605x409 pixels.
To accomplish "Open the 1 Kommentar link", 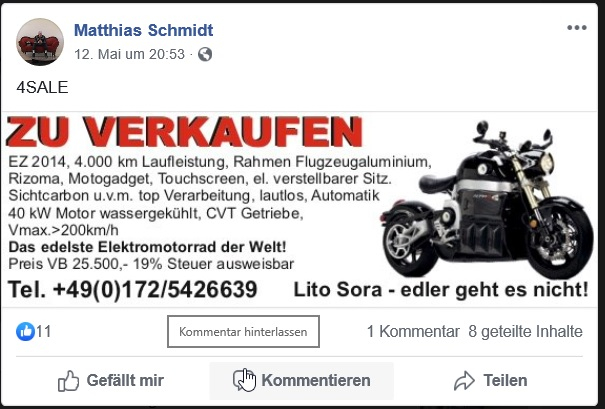I will pos(413,331).
